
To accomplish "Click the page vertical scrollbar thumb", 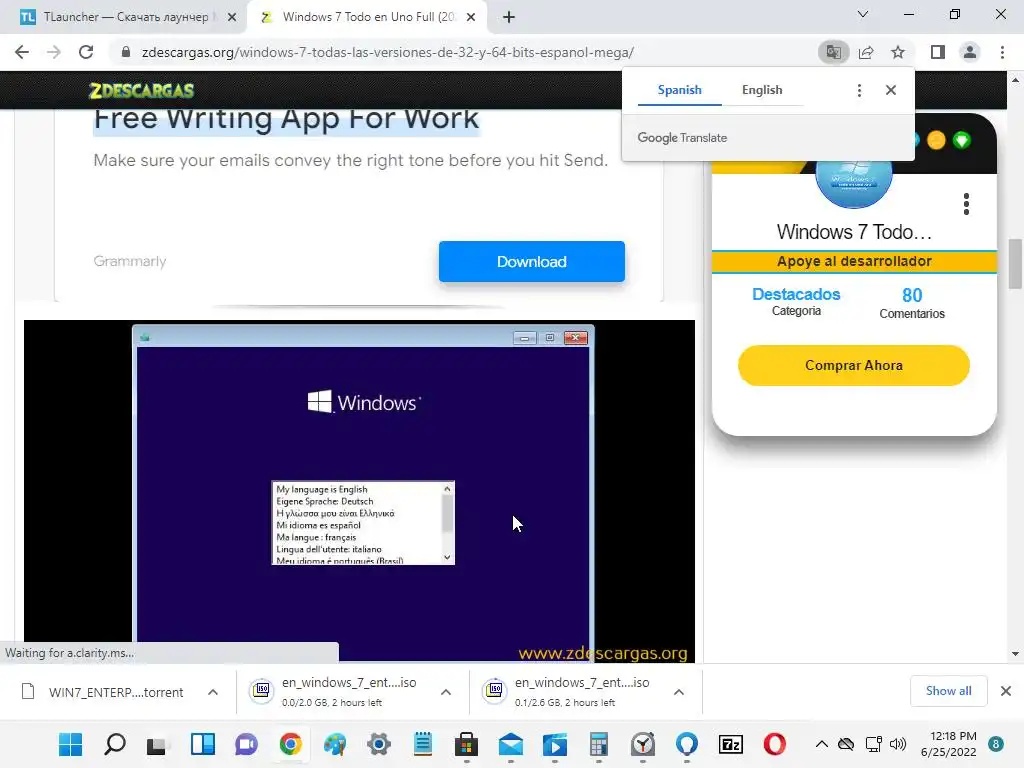I will 1015,264.
